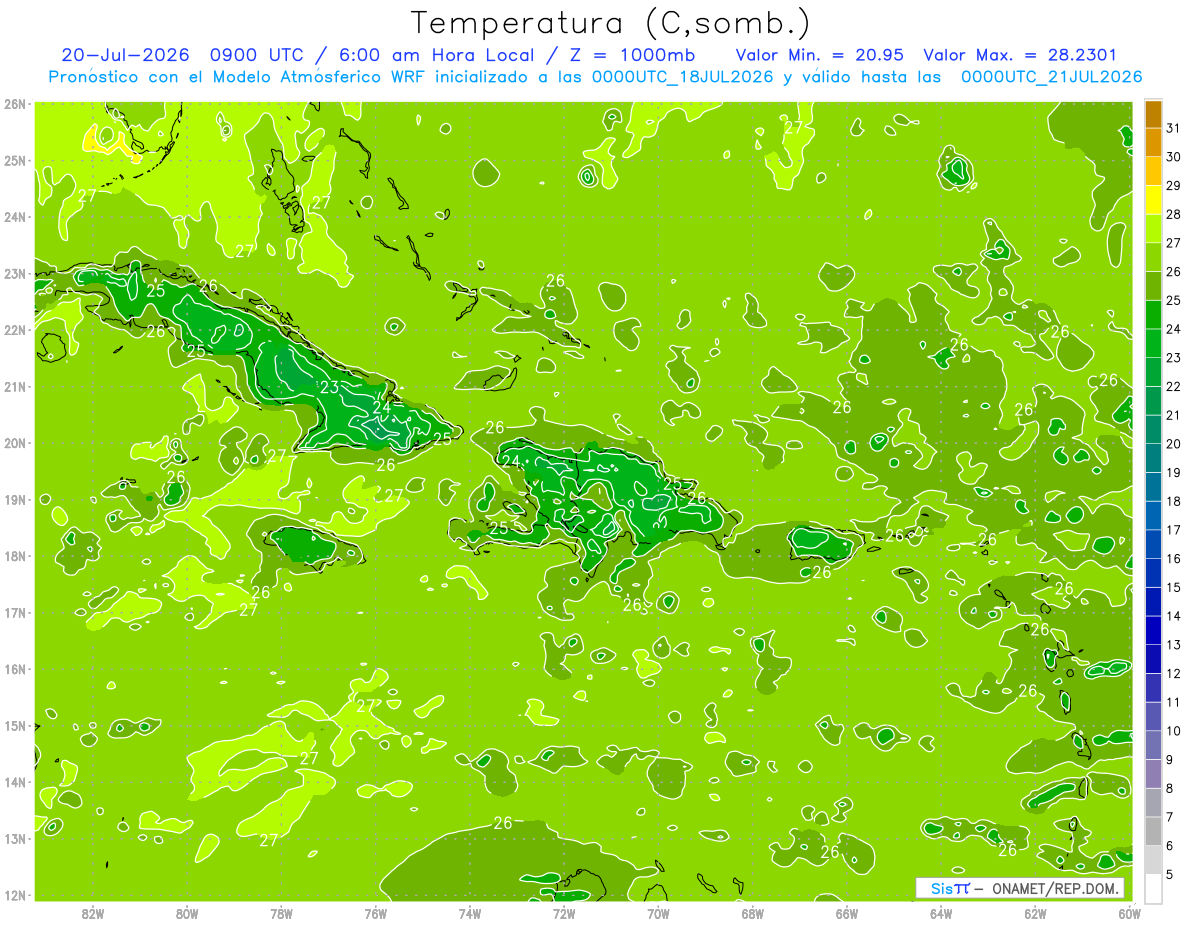The height and width of the screenshot is (927, 1200).
Task: Click the 13N latitude axis label
Action: 15,838
